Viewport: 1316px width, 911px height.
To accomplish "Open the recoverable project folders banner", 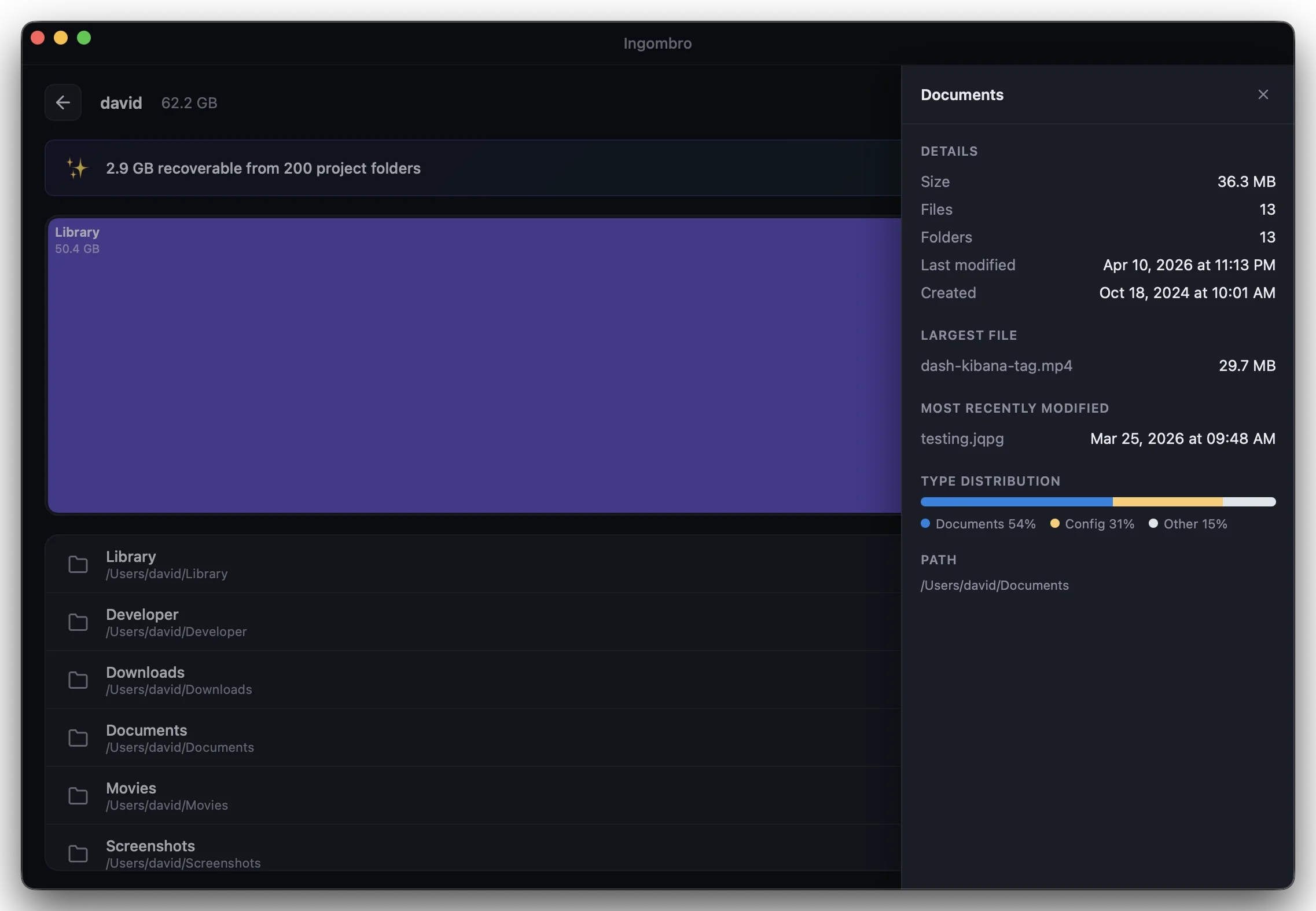I will point(473,168).
